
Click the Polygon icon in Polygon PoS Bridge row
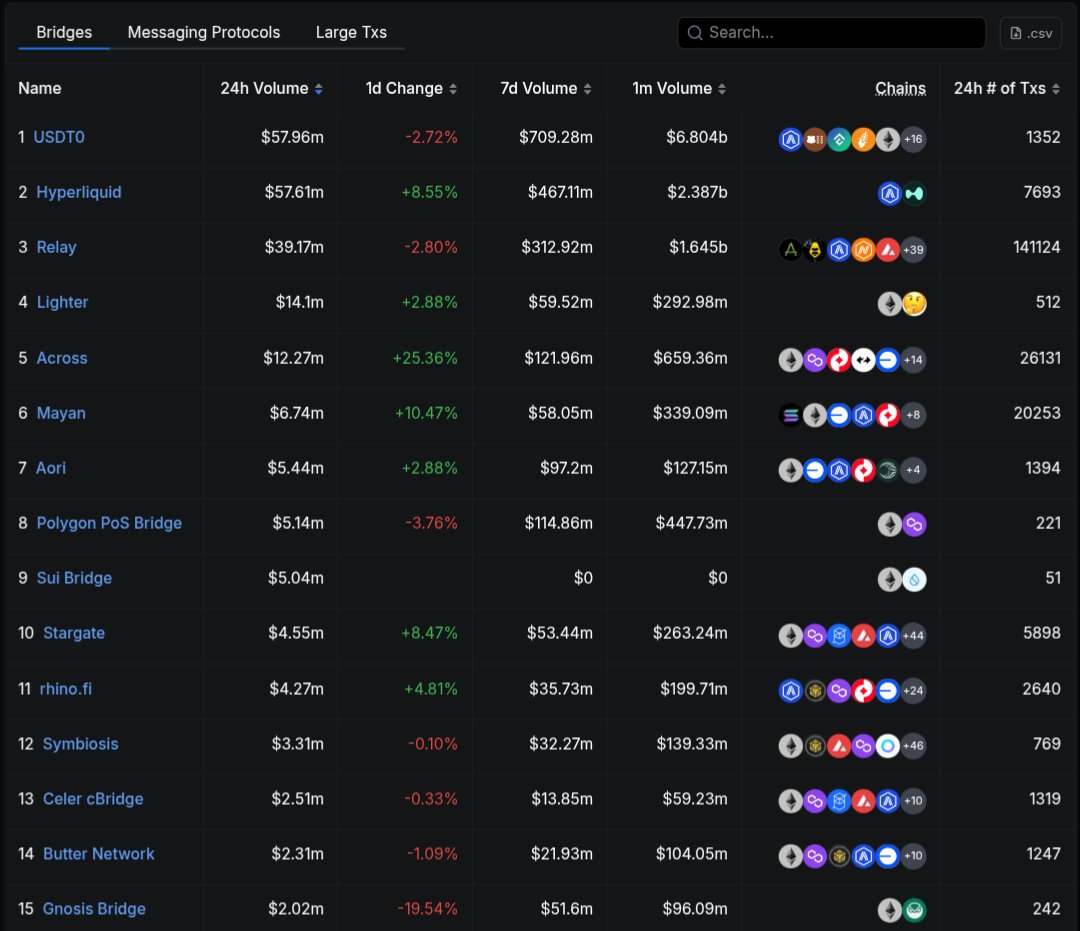[x=914, y=525]
